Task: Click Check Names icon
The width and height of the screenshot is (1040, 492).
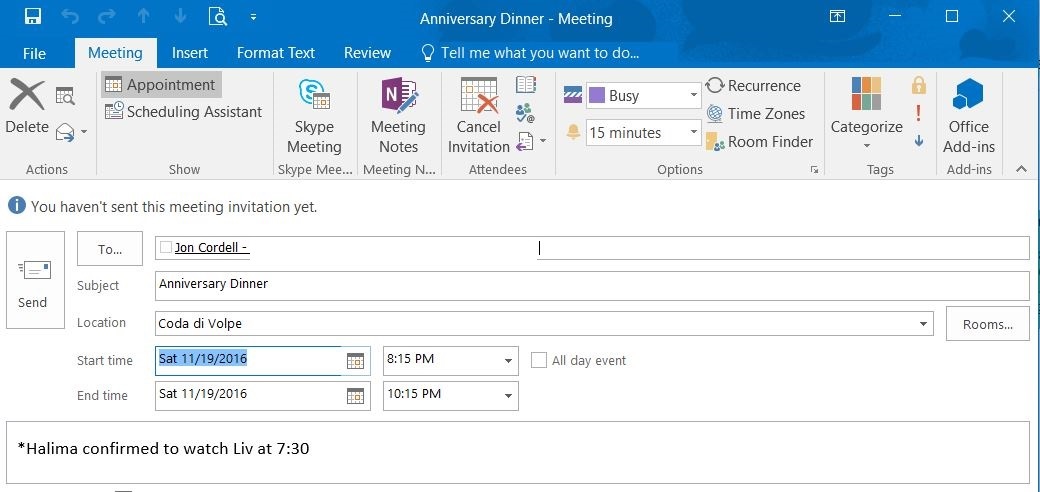Action: [x=525, y=112]
